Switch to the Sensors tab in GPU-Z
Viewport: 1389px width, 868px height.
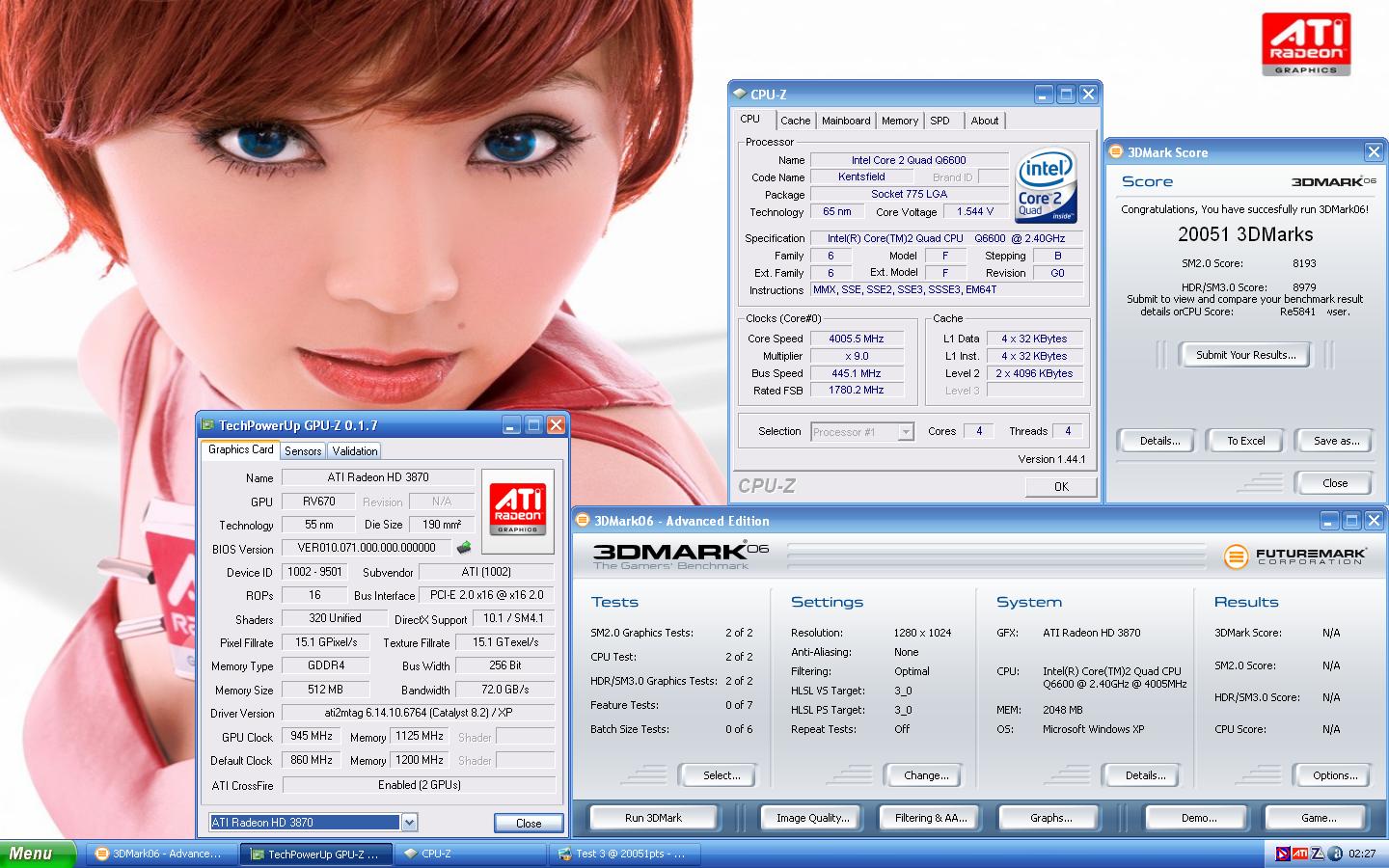point(303,451)
